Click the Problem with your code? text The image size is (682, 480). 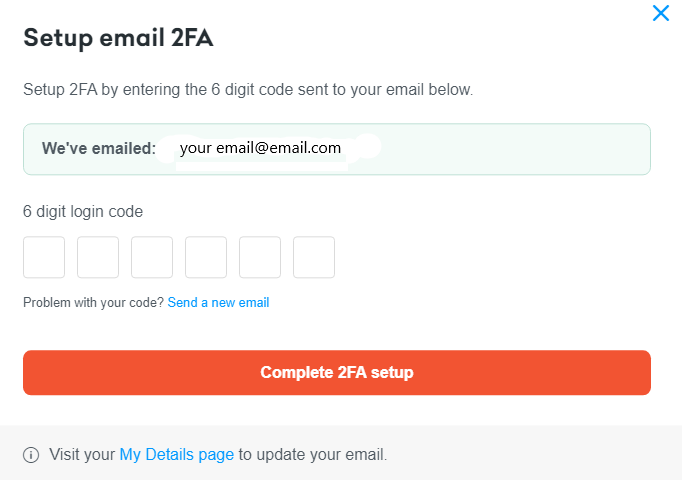click(93, 303)
